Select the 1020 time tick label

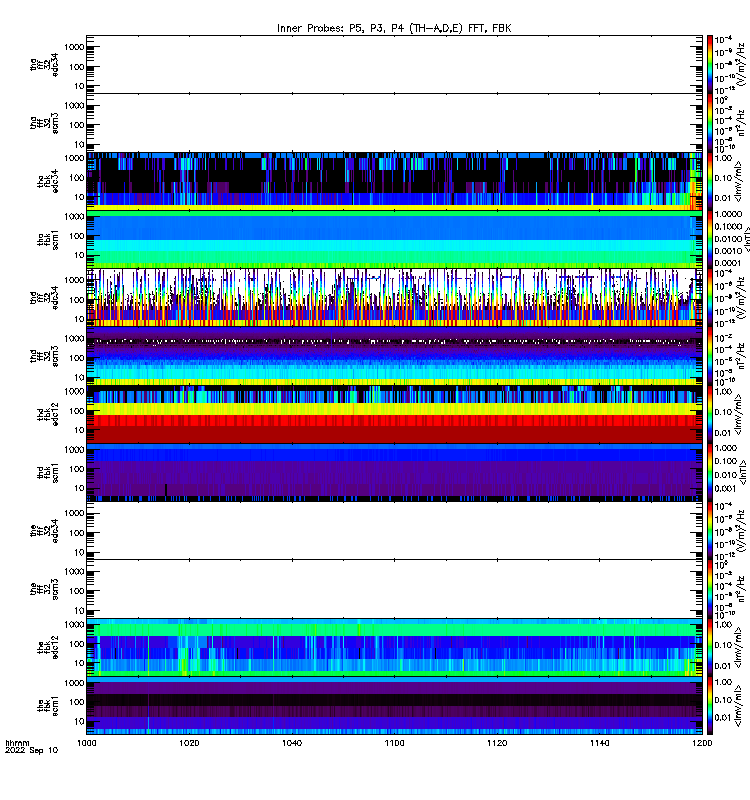(189, 743)
